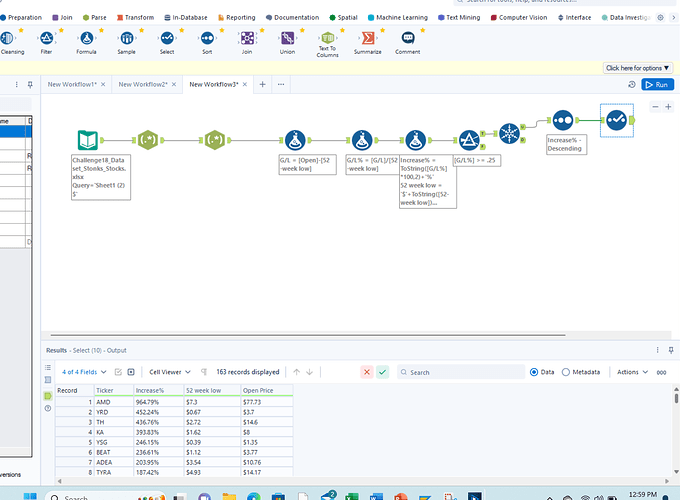Zoom out the canvas with minus
This screenshot has width=680, height=500.
655,107
